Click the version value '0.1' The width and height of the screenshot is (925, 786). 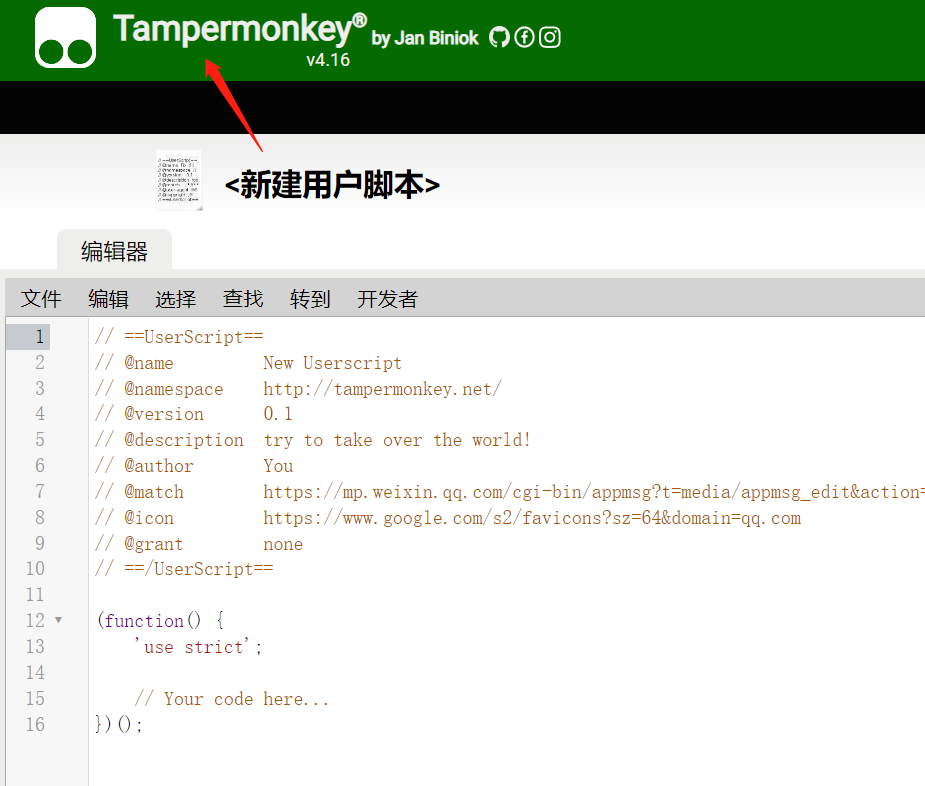(x=277, y=414)
